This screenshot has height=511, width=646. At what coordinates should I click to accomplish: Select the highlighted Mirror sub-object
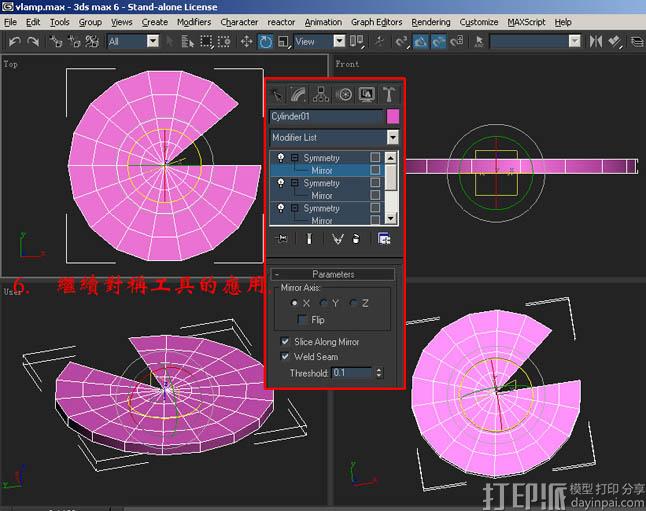click(x=321, y=171)
